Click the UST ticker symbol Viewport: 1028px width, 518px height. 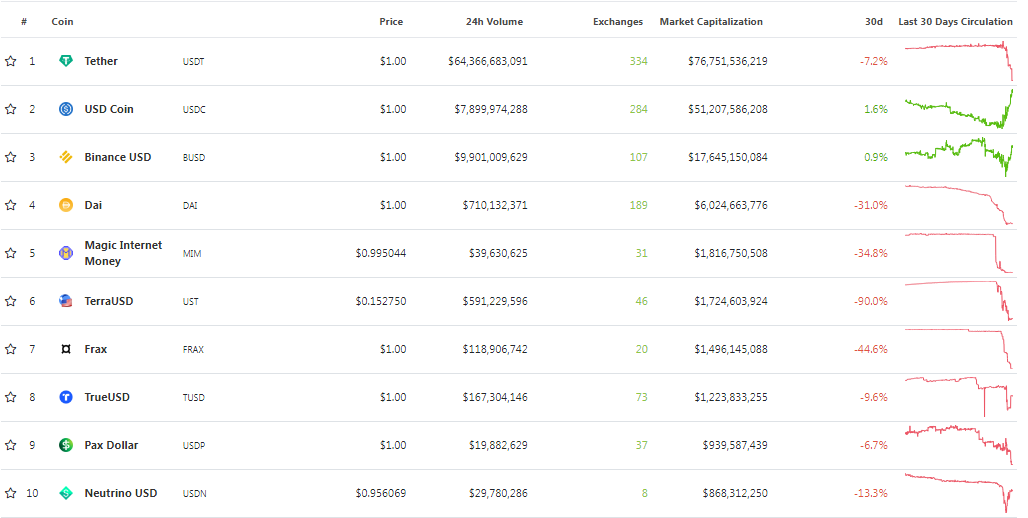tap(190, 302)
